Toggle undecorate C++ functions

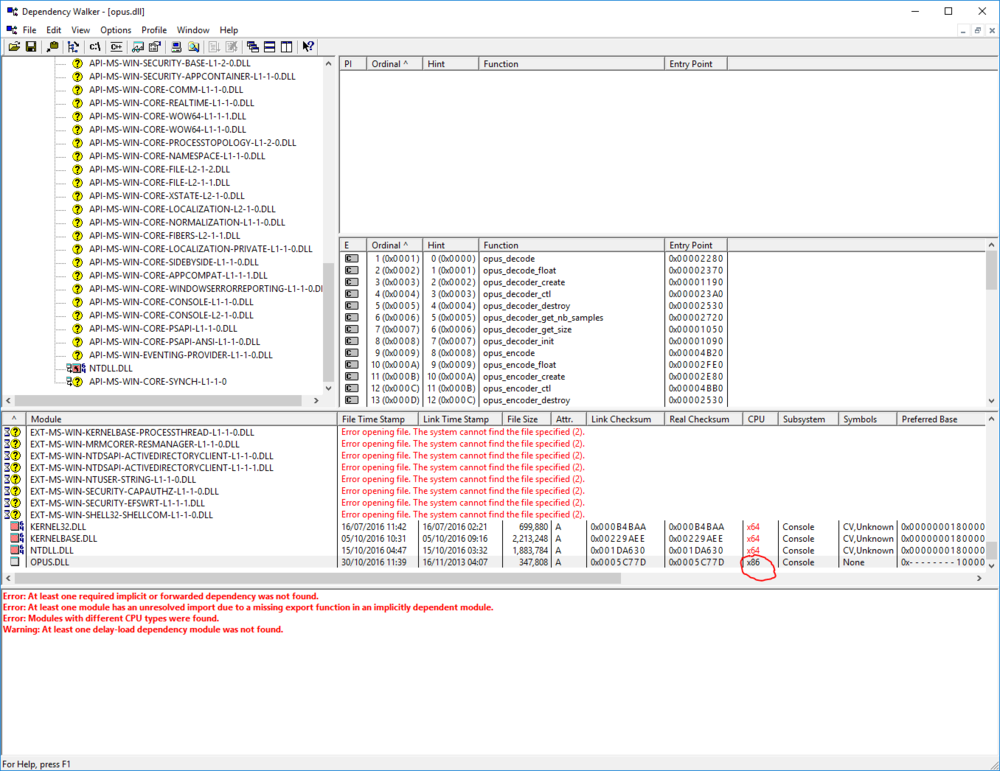tap(114, 46)
